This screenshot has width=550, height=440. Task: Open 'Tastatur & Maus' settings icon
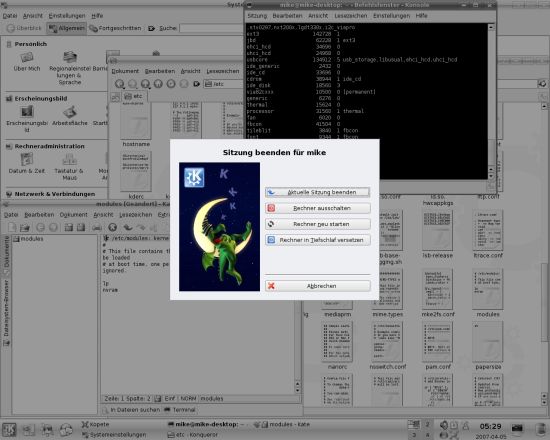[69, 167]
